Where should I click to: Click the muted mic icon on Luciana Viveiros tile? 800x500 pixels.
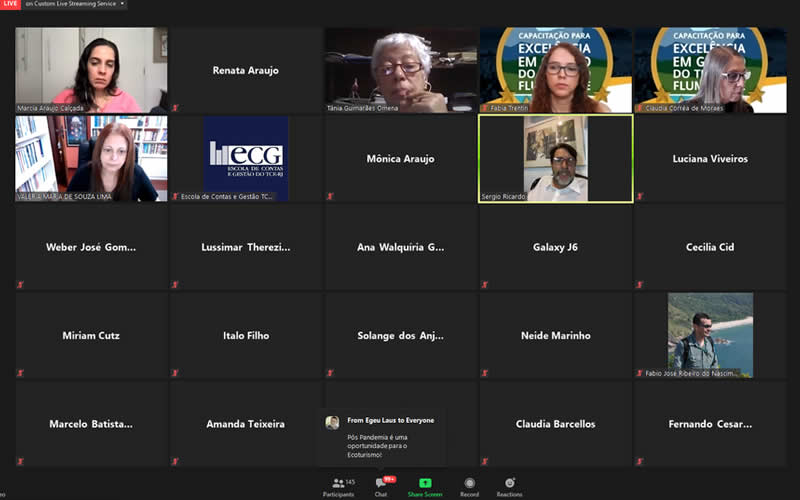pos(639,196)
